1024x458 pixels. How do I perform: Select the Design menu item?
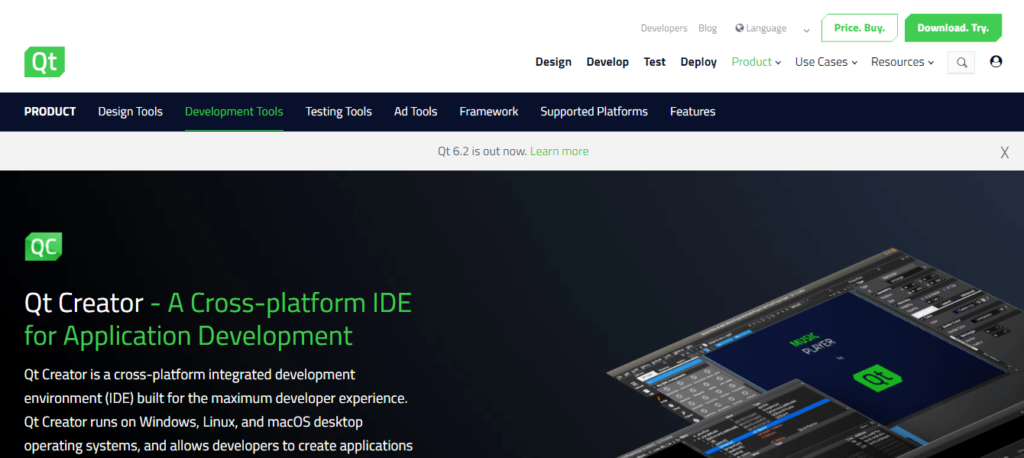(x=553, y=62)
